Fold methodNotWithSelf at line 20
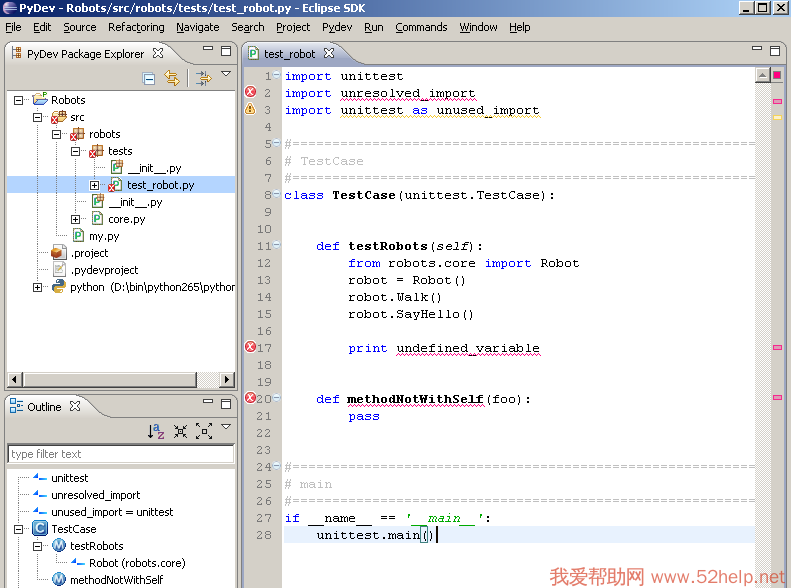This screenshot has height=588, width=791. click(276, 398)
